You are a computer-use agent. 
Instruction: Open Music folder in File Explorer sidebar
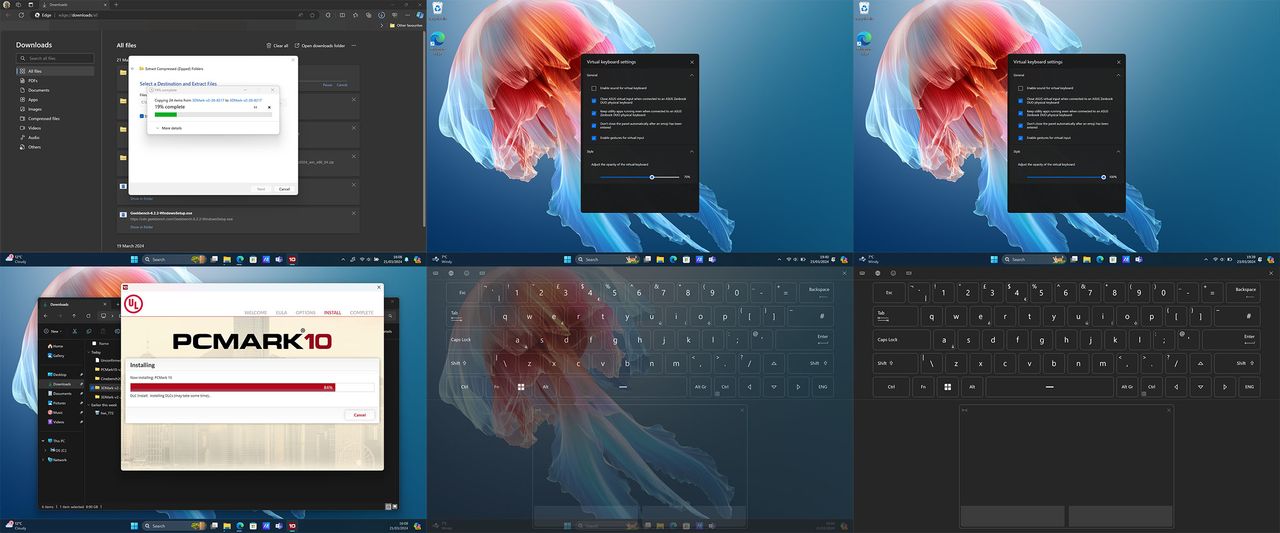pyautogui.click(x=58, y=412)
